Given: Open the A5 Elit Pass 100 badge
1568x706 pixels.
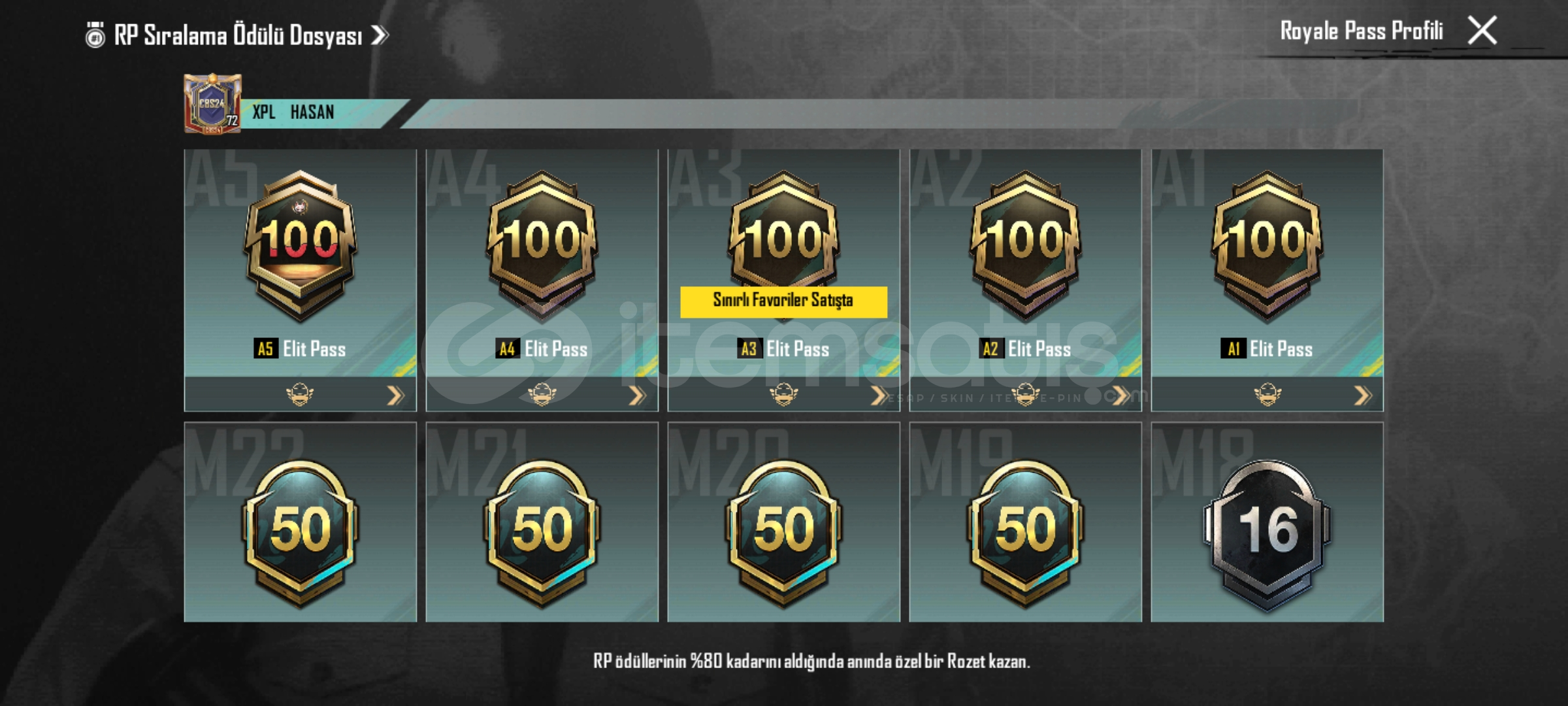Looking at the screenshot, I should click(300, 246).
